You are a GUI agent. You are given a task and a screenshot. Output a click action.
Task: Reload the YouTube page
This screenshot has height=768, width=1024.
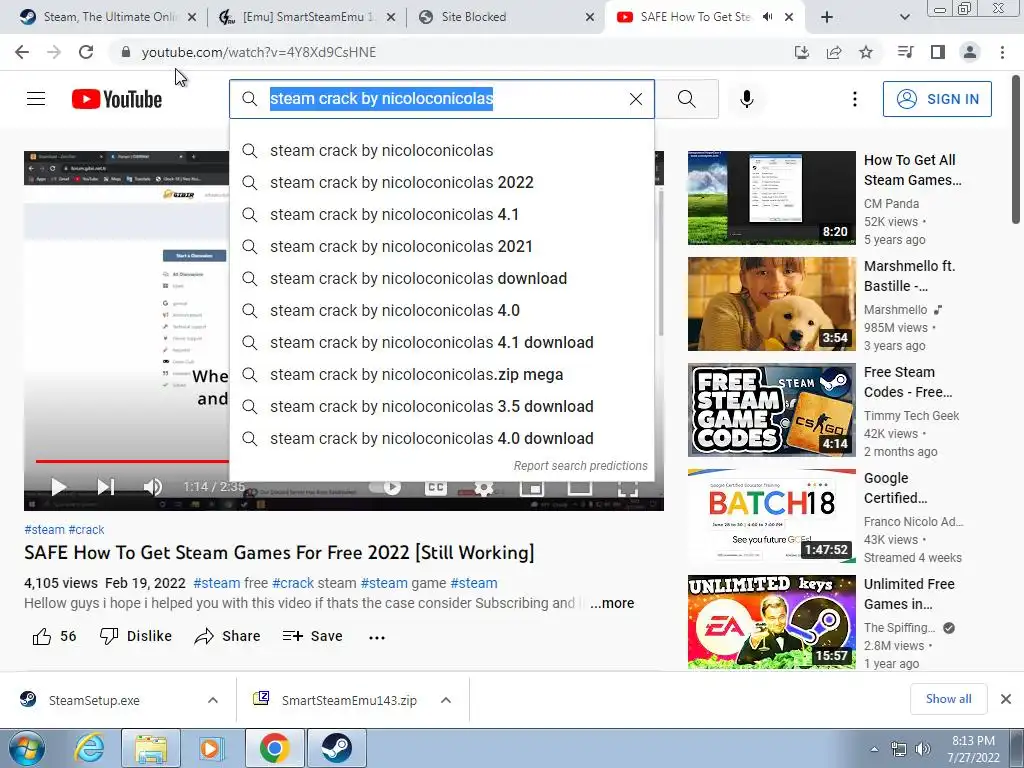pyautogui.click(x=86, y=52)
